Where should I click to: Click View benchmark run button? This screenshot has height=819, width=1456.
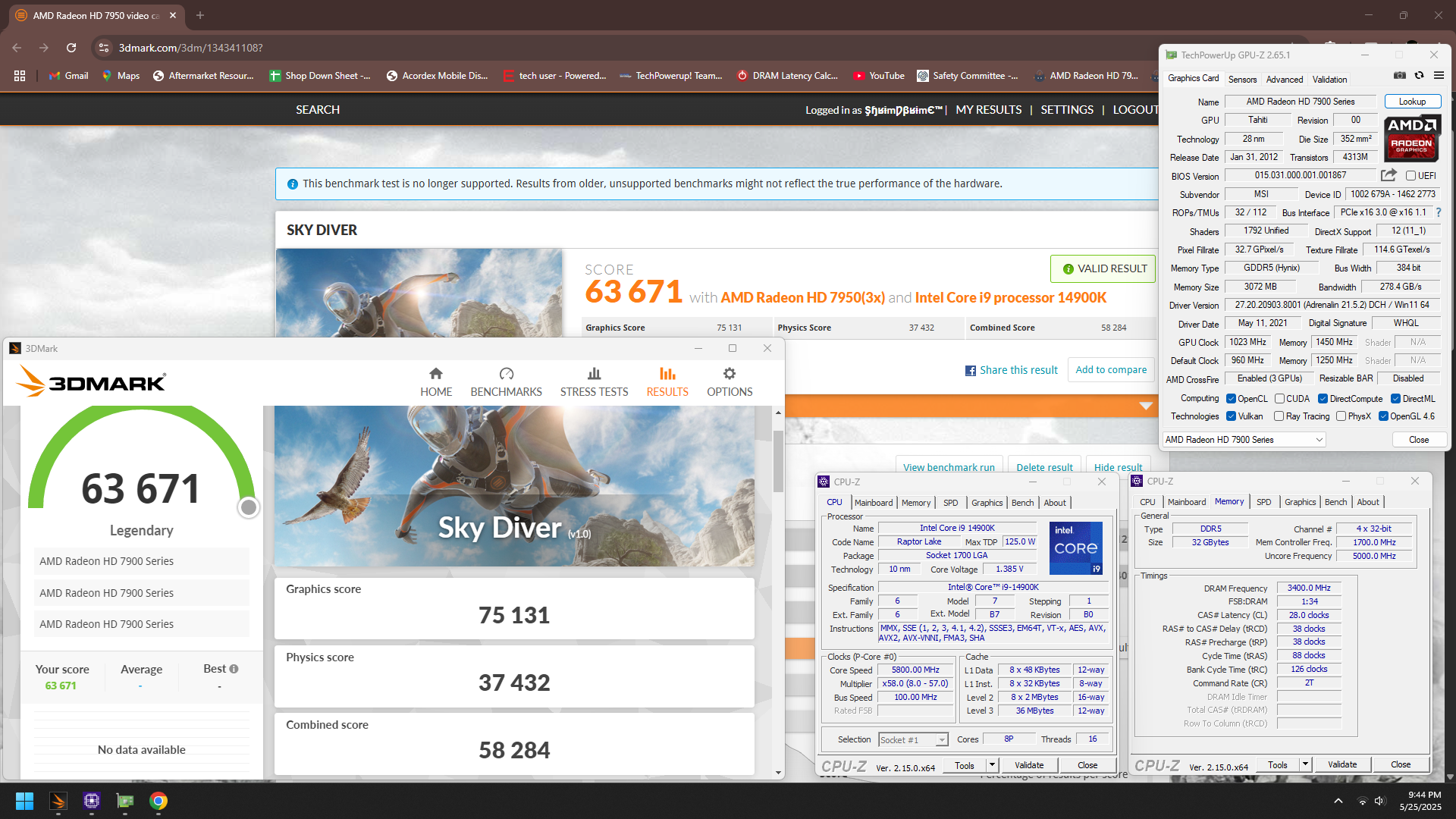point(949,467)
